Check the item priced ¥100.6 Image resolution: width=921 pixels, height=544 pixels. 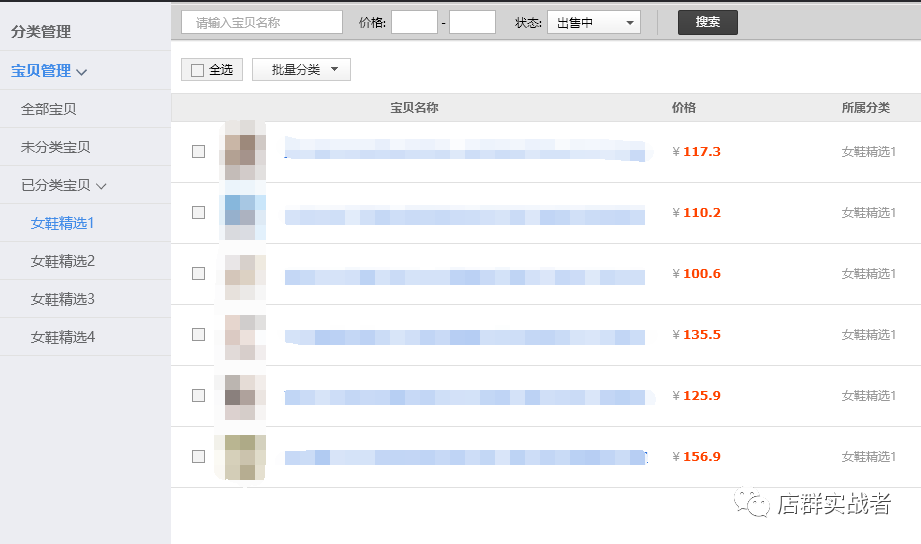[199, 274]
